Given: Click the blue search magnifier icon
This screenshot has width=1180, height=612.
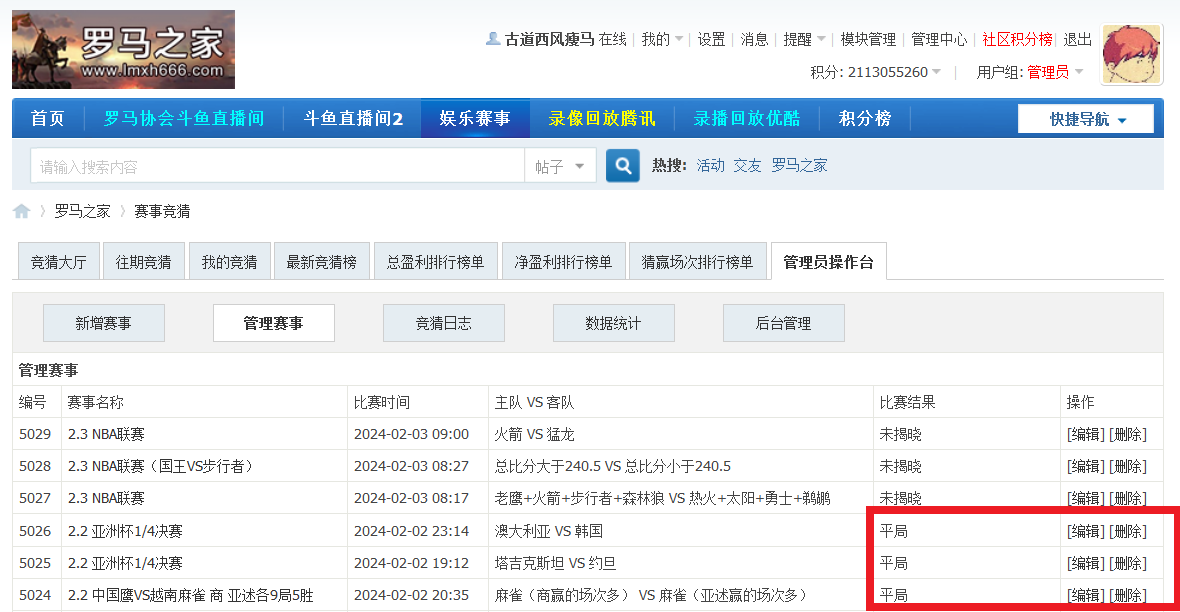Looking at the screenshot, I should click(622, 165).
